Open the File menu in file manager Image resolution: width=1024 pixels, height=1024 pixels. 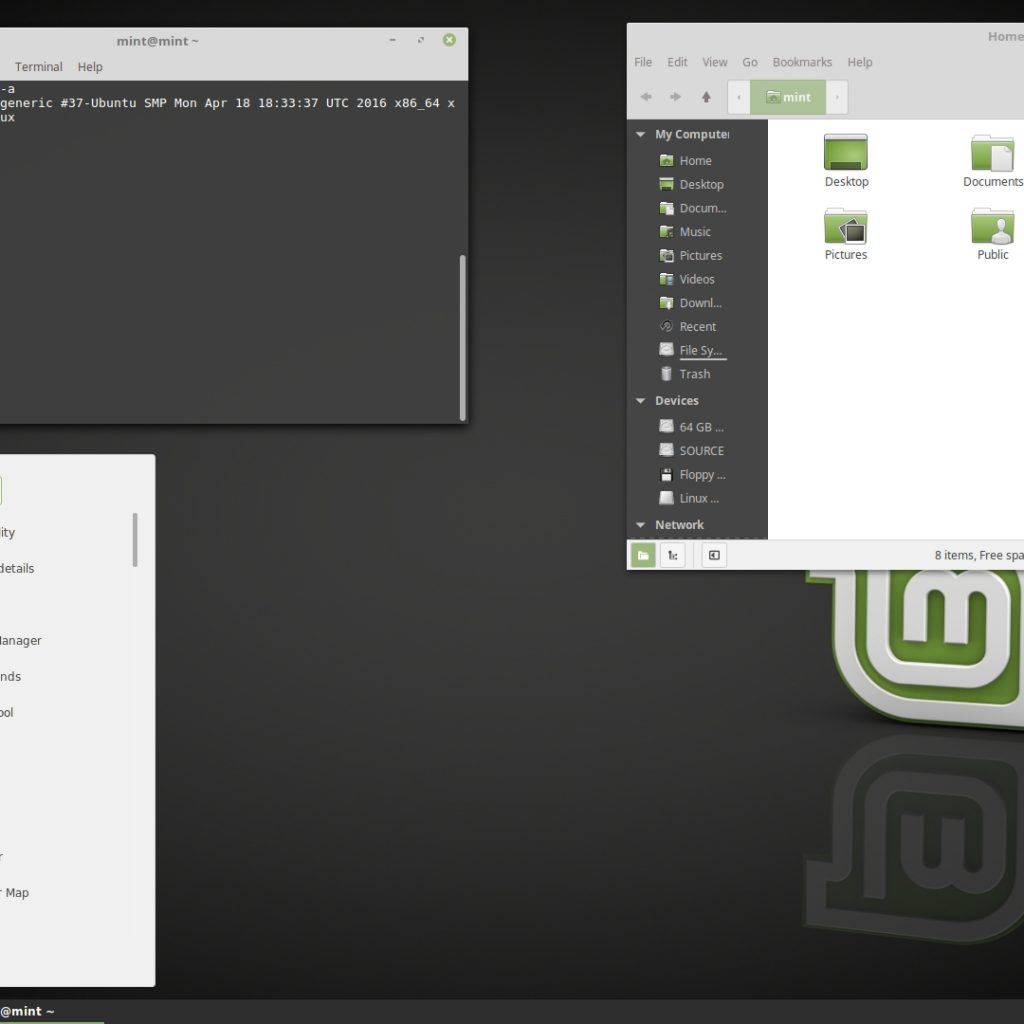[x=643, y=62]
